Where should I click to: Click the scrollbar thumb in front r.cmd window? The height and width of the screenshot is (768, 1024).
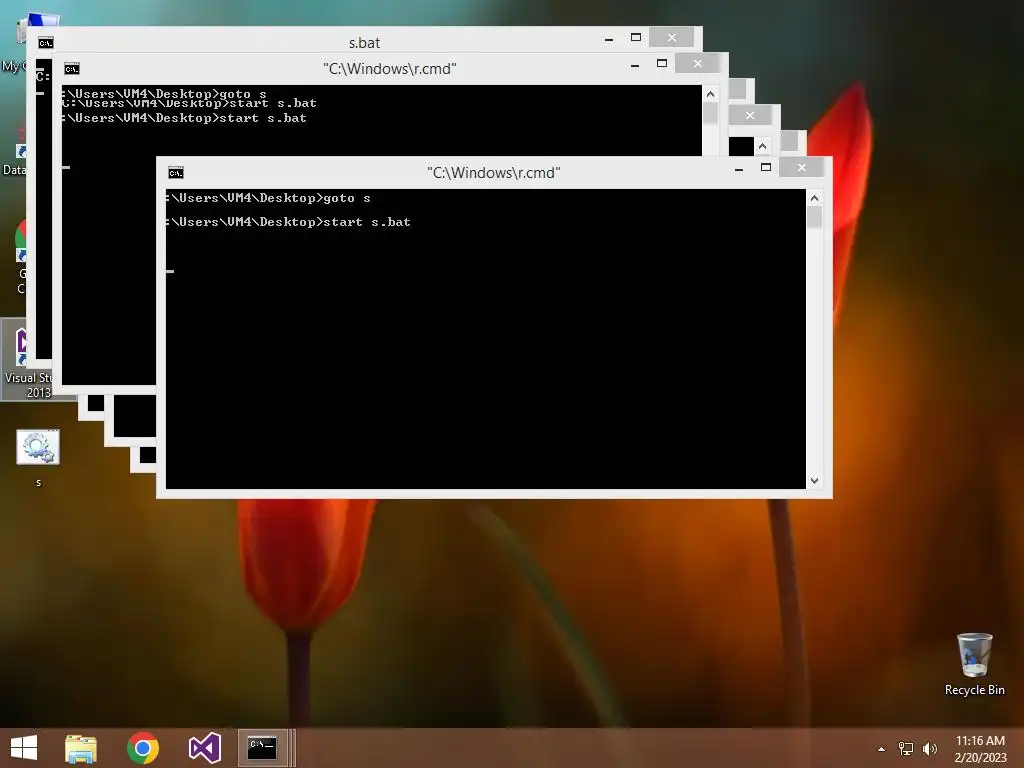[814, 217]
